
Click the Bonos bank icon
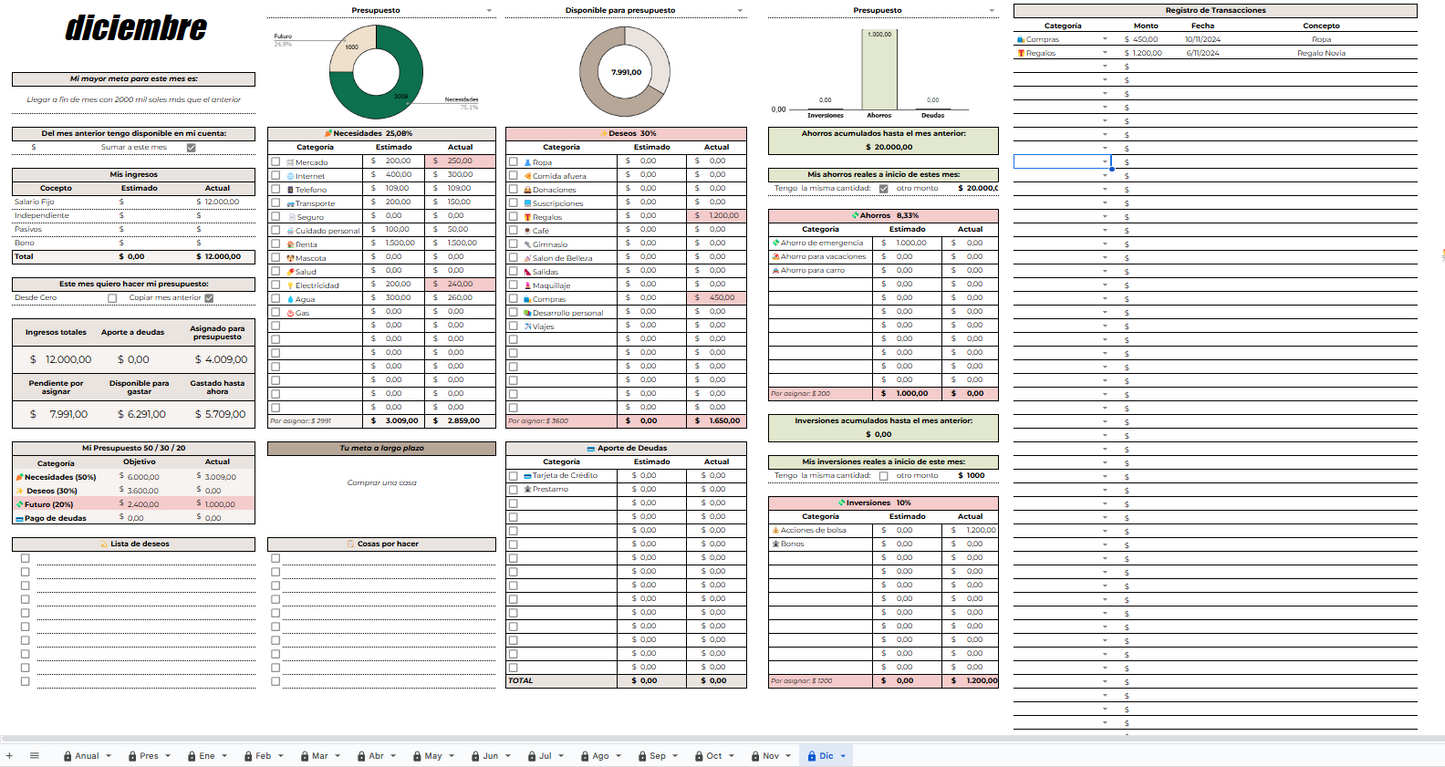[x=775, y=544]
